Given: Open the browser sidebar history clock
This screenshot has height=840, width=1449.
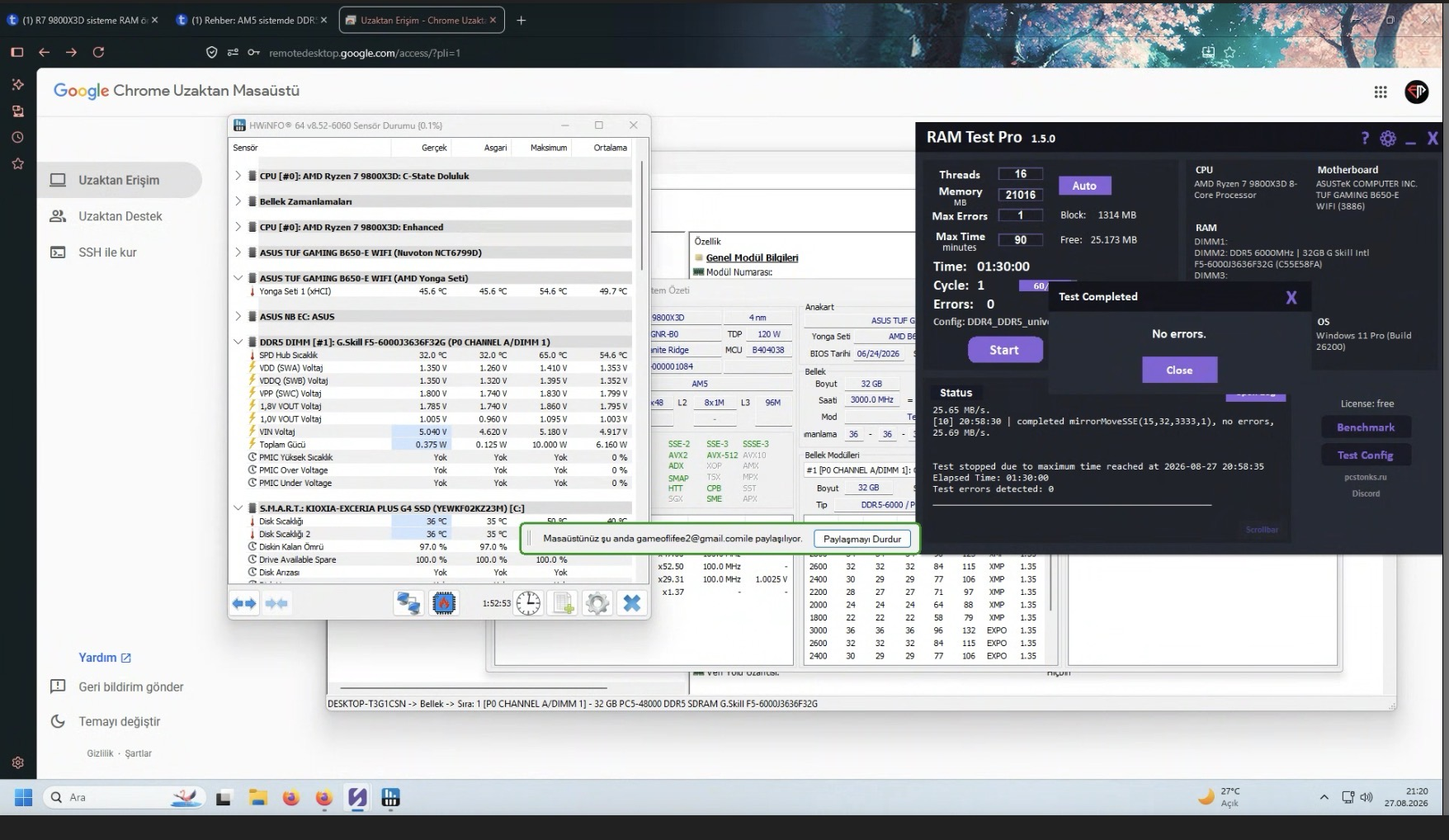Looking at the screenshot, I should click(17, 138).
